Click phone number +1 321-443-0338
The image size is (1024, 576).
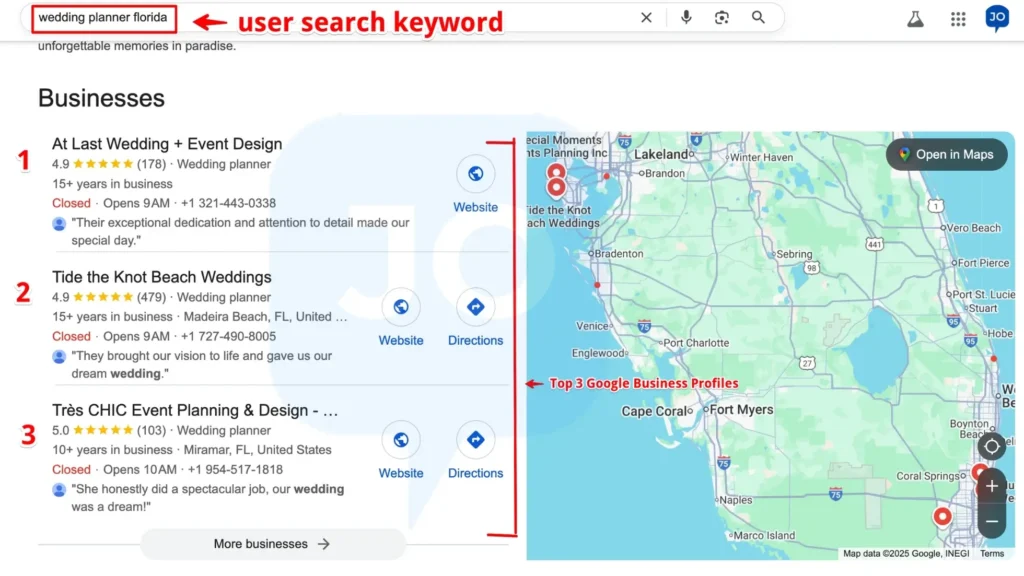[229, 203]
